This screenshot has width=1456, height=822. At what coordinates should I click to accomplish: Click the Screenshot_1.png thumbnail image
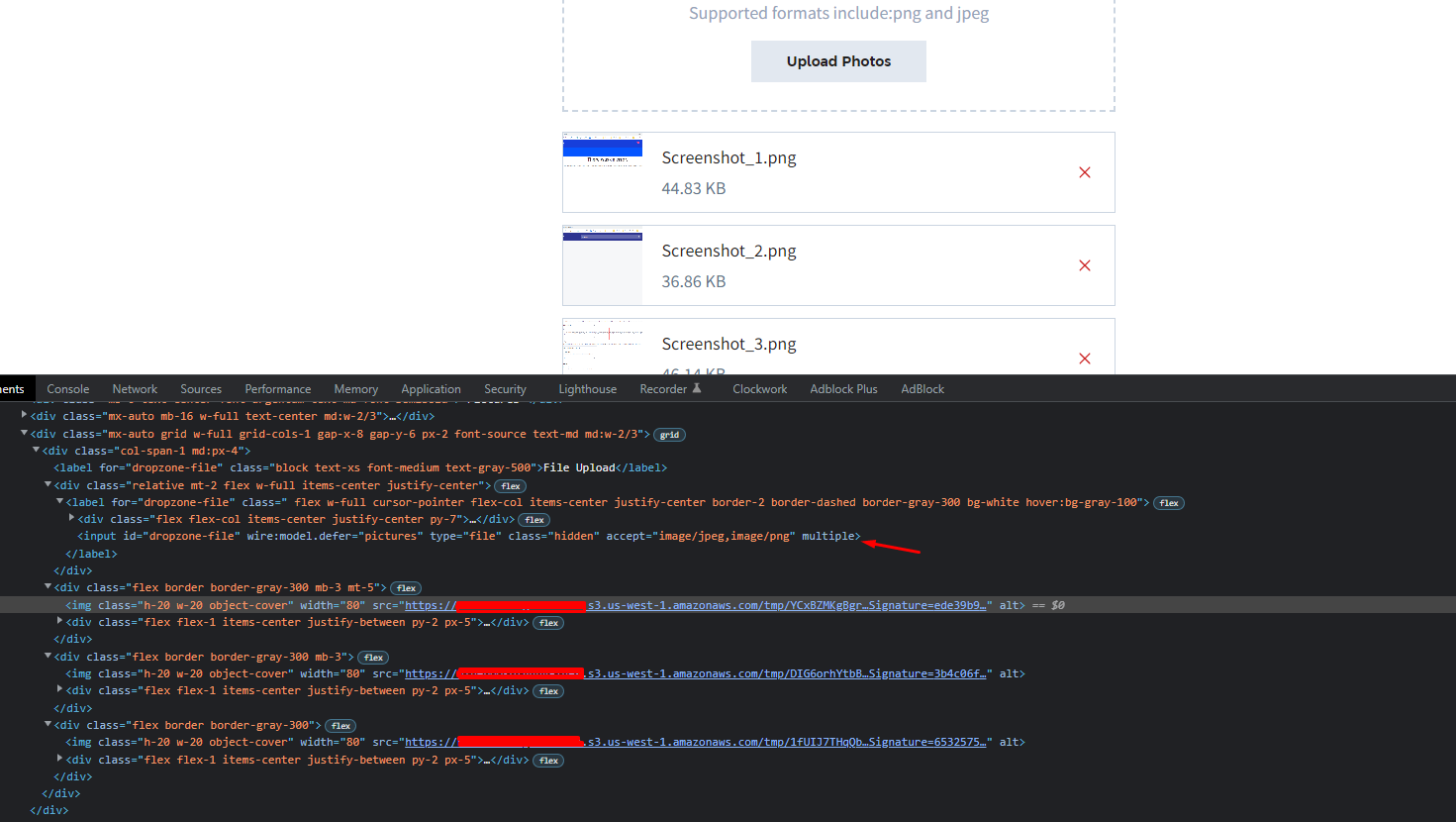602,171
